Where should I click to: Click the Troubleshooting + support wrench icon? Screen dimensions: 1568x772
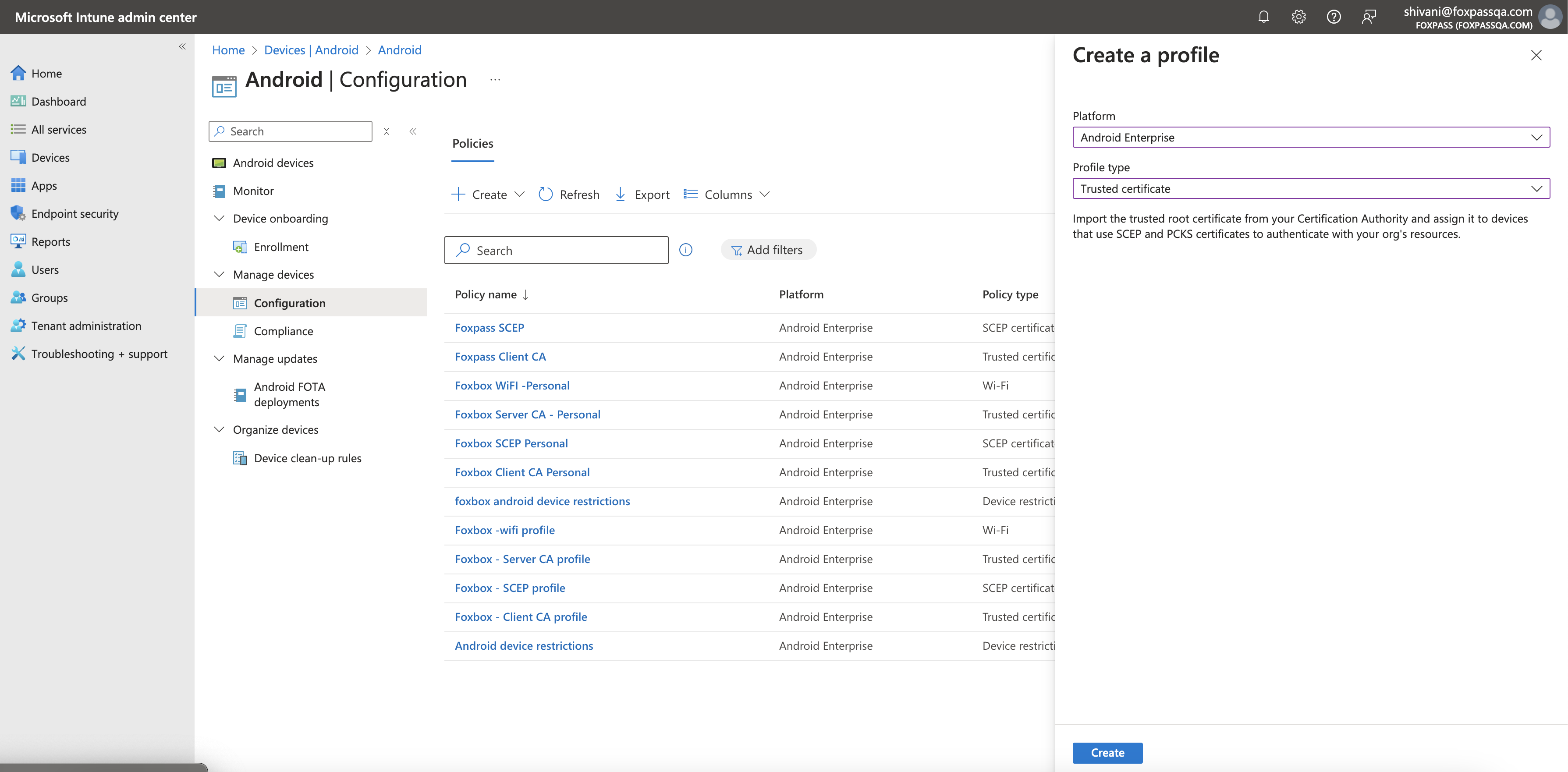[18, 354]
